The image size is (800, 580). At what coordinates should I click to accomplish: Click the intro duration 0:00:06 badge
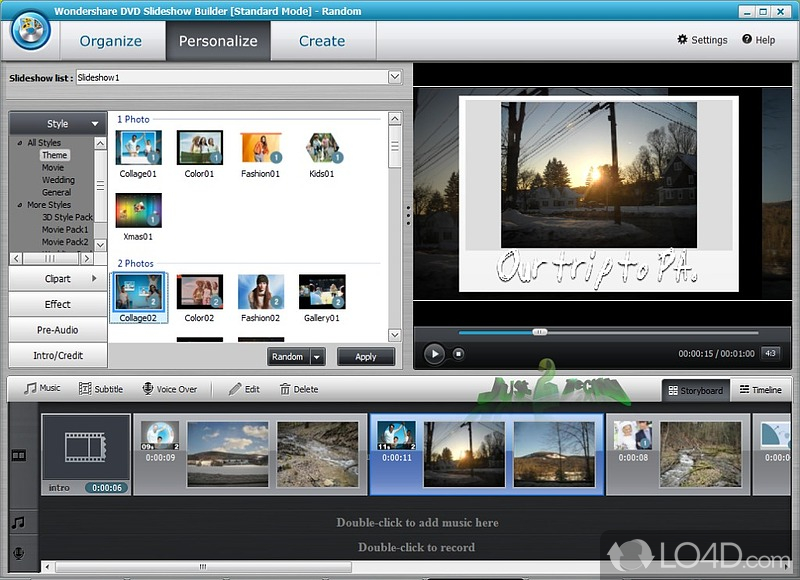pyautogui.click(x=107, y=488)
